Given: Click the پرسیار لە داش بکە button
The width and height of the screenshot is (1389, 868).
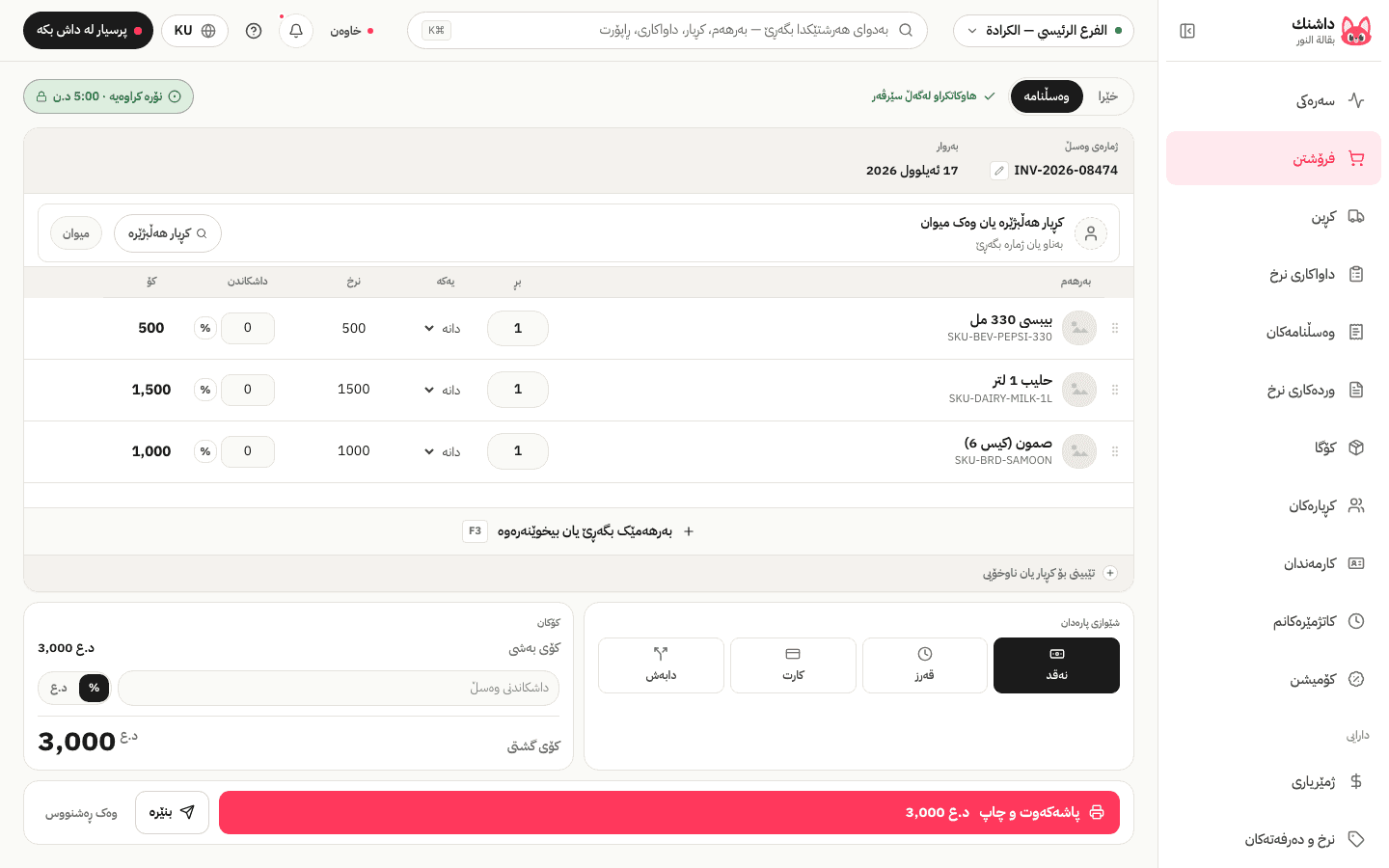Looking at the screenshot, I should coord(88,31).
